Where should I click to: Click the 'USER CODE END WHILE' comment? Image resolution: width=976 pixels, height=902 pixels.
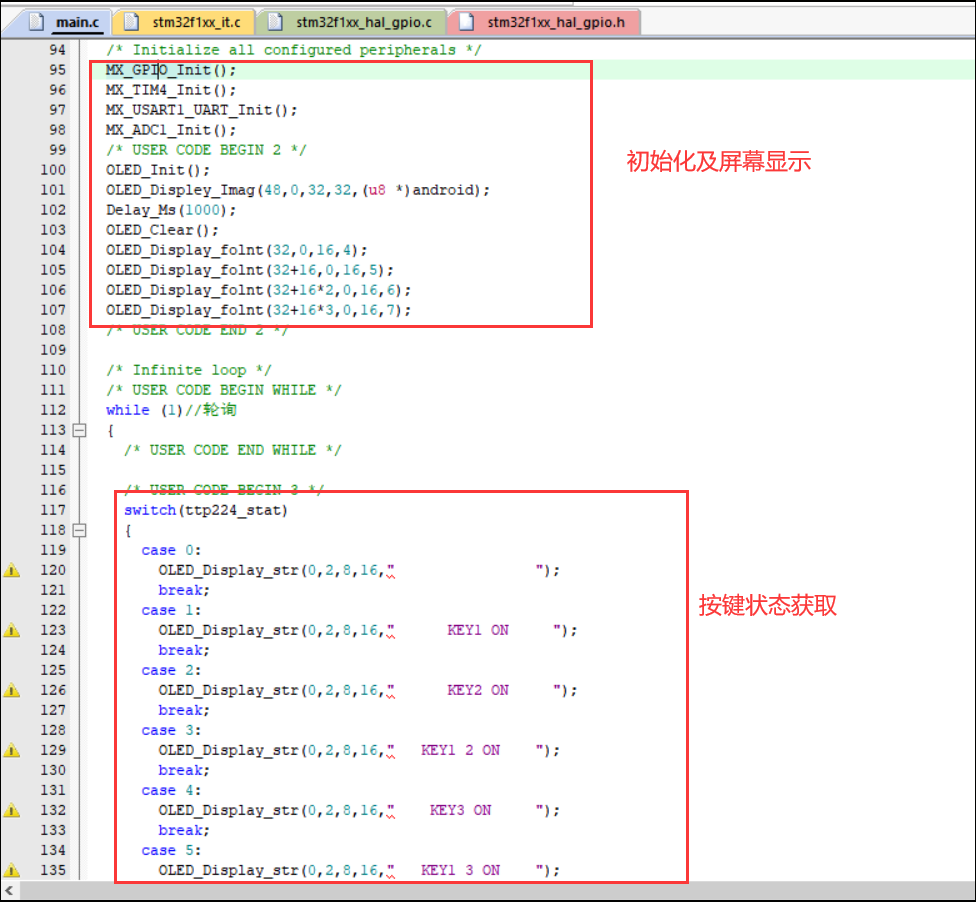(x=232, y=450)
